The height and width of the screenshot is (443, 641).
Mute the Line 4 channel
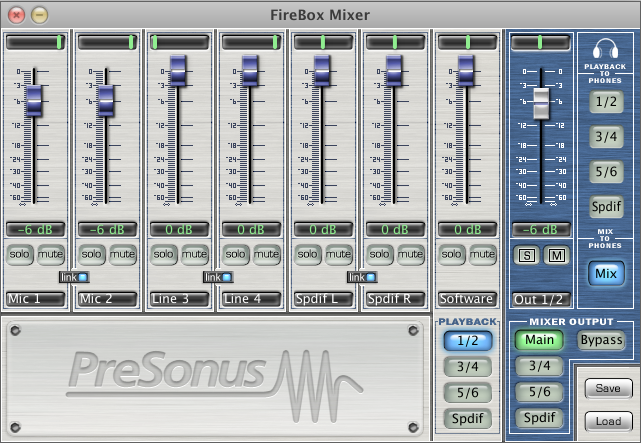(x=267, y=255)
